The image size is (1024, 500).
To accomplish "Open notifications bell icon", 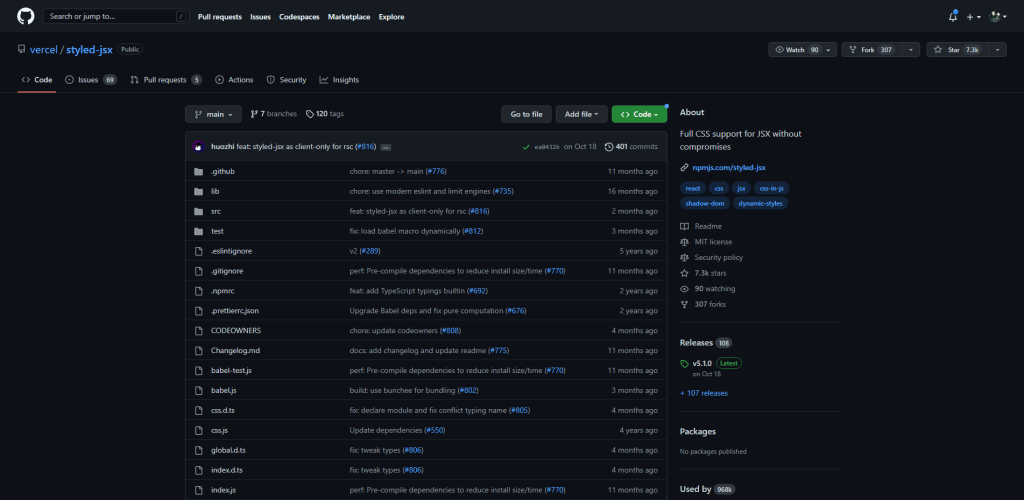I will (x=952, y=17).
